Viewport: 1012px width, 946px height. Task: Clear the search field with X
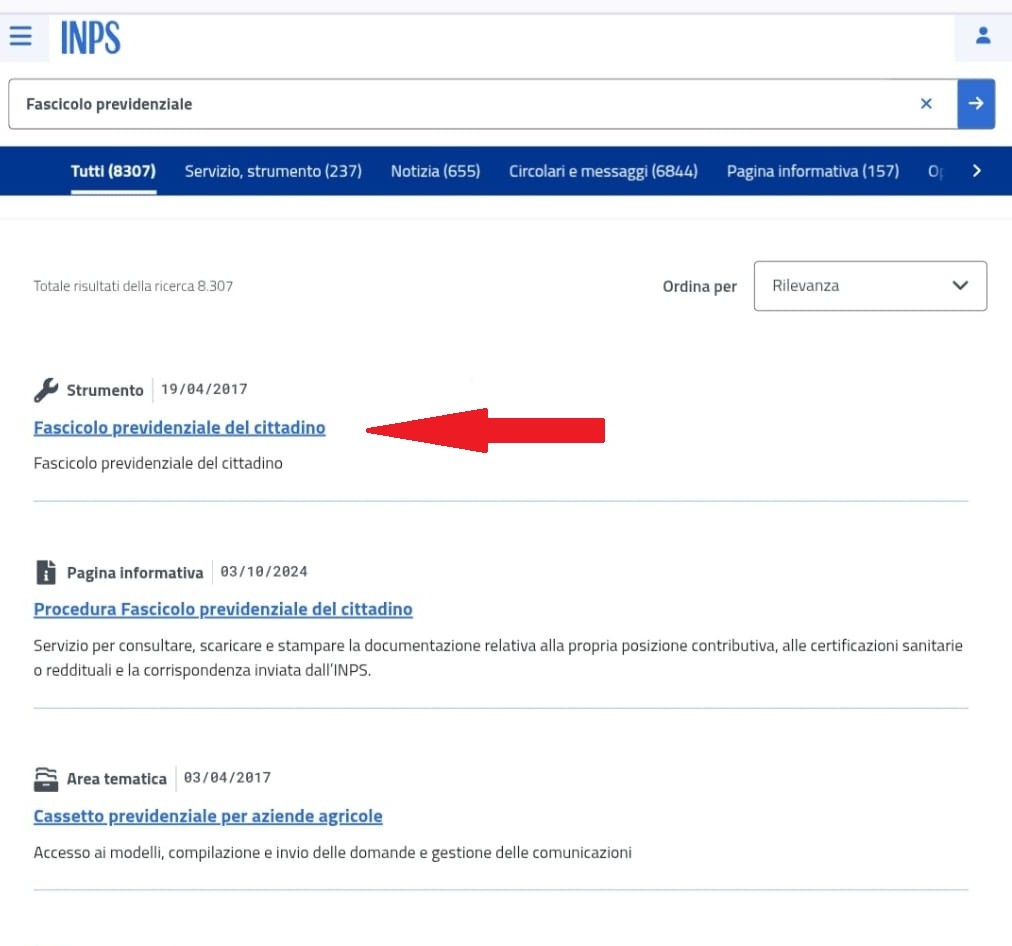pos(926,104)
